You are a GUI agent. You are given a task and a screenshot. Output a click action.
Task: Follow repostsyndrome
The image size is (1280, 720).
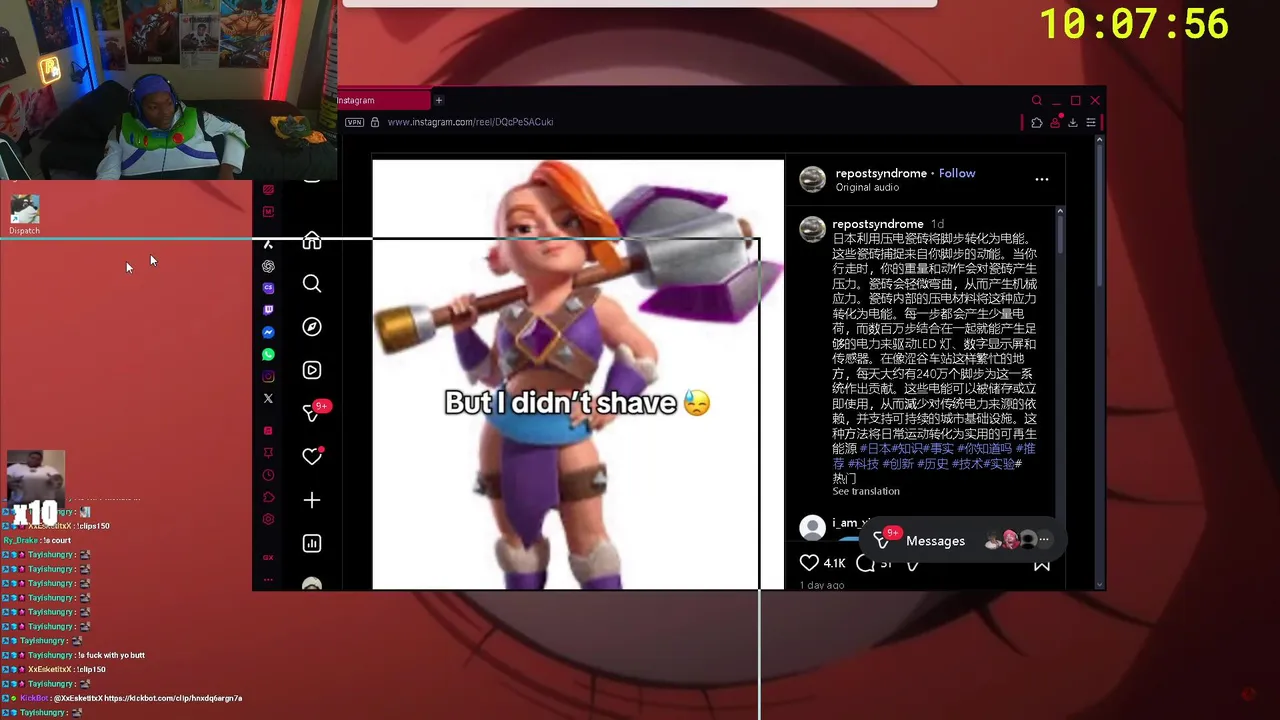click(x=957, y=173)
